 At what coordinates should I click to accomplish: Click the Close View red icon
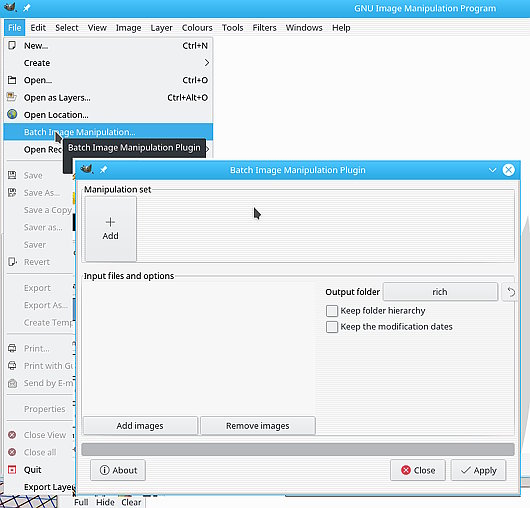12,435
